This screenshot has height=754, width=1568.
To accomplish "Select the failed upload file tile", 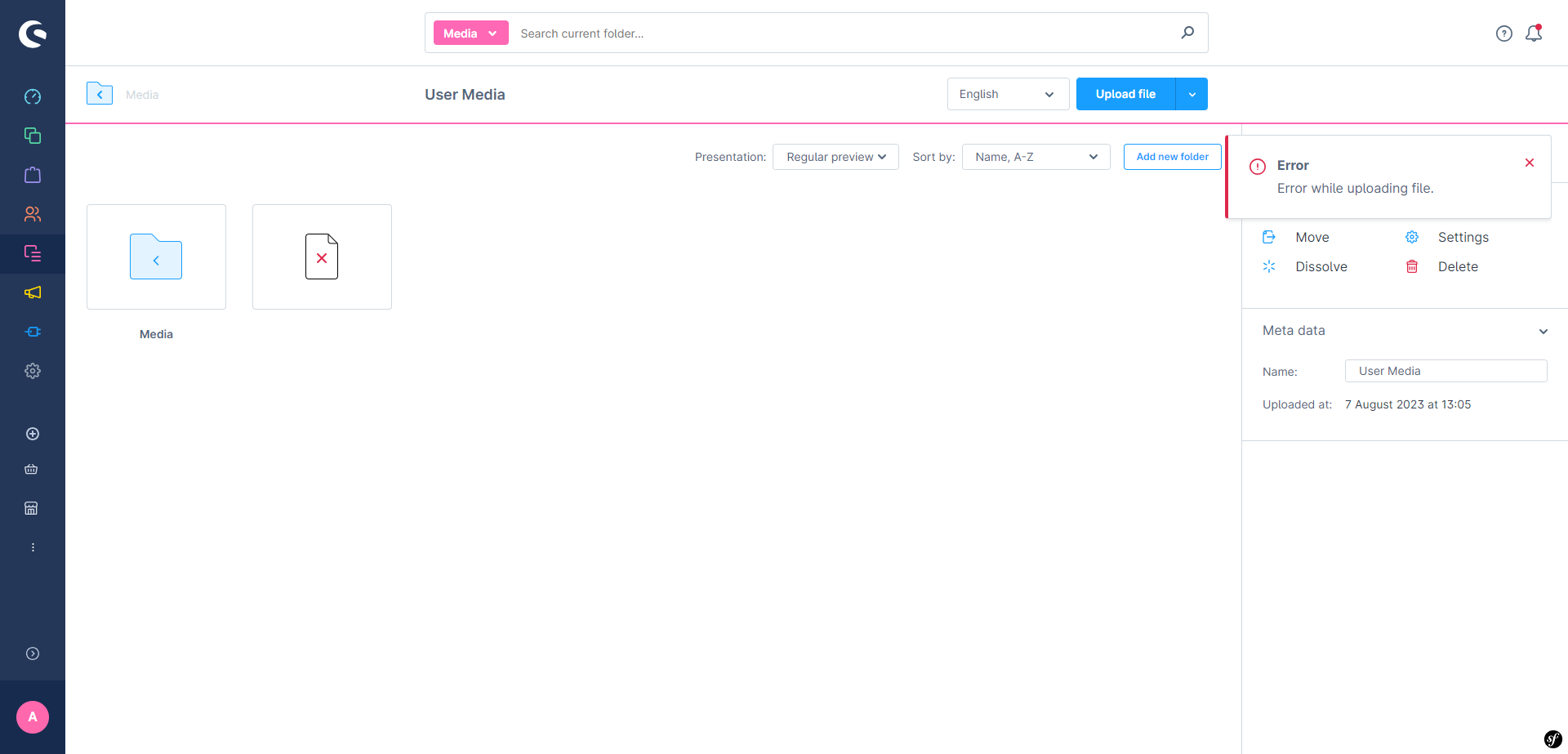I will (x=322, y=257).
